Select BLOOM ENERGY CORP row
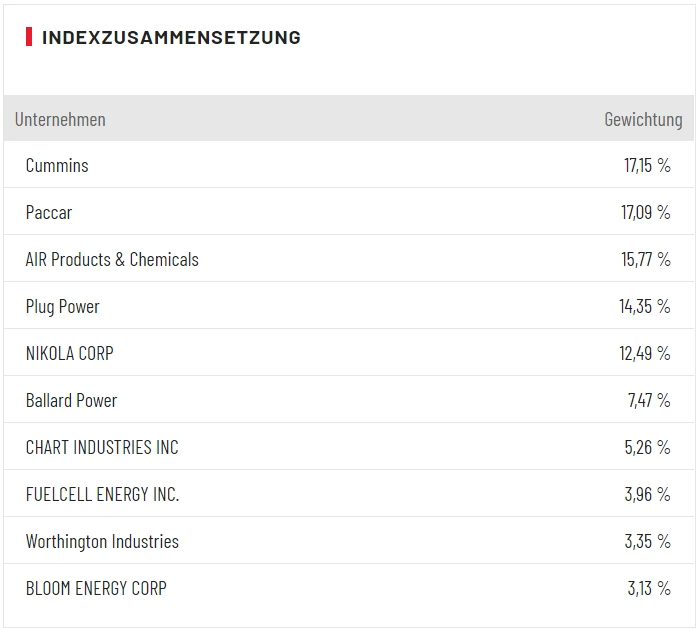The image size is (700, 632). [96, 588]
